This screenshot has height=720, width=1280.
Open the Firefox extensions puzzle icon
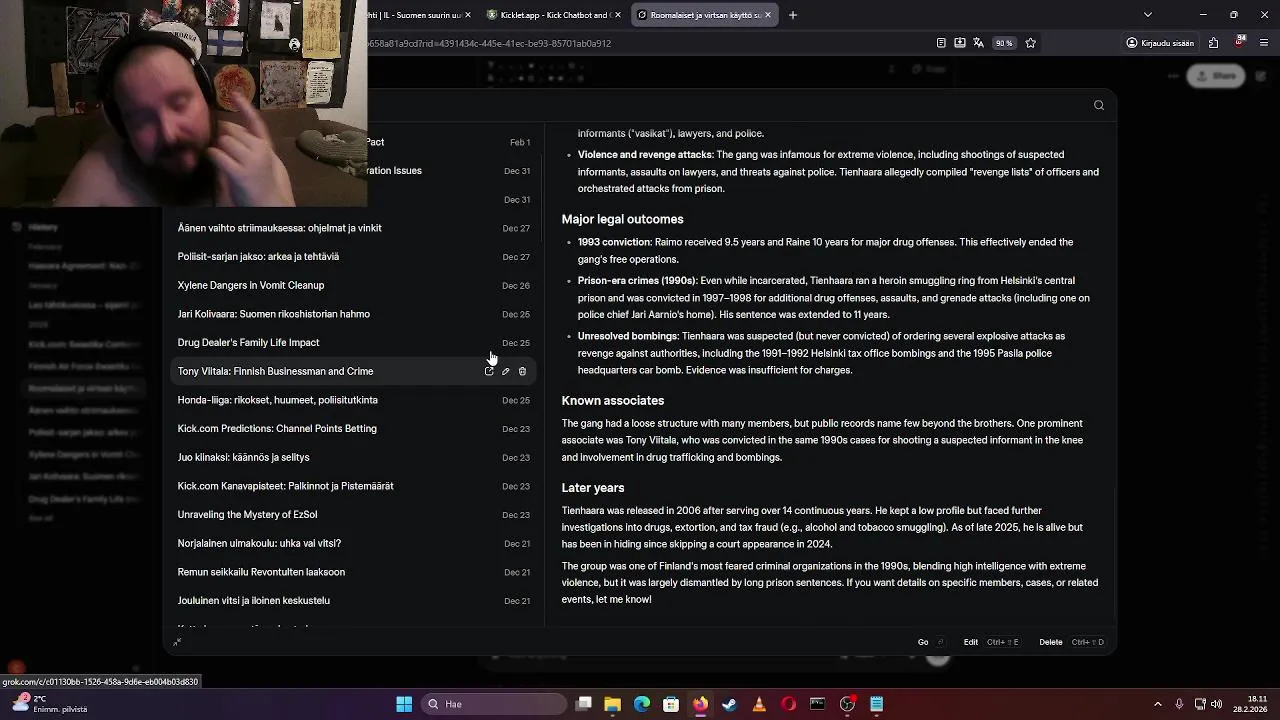point(1213,43)
